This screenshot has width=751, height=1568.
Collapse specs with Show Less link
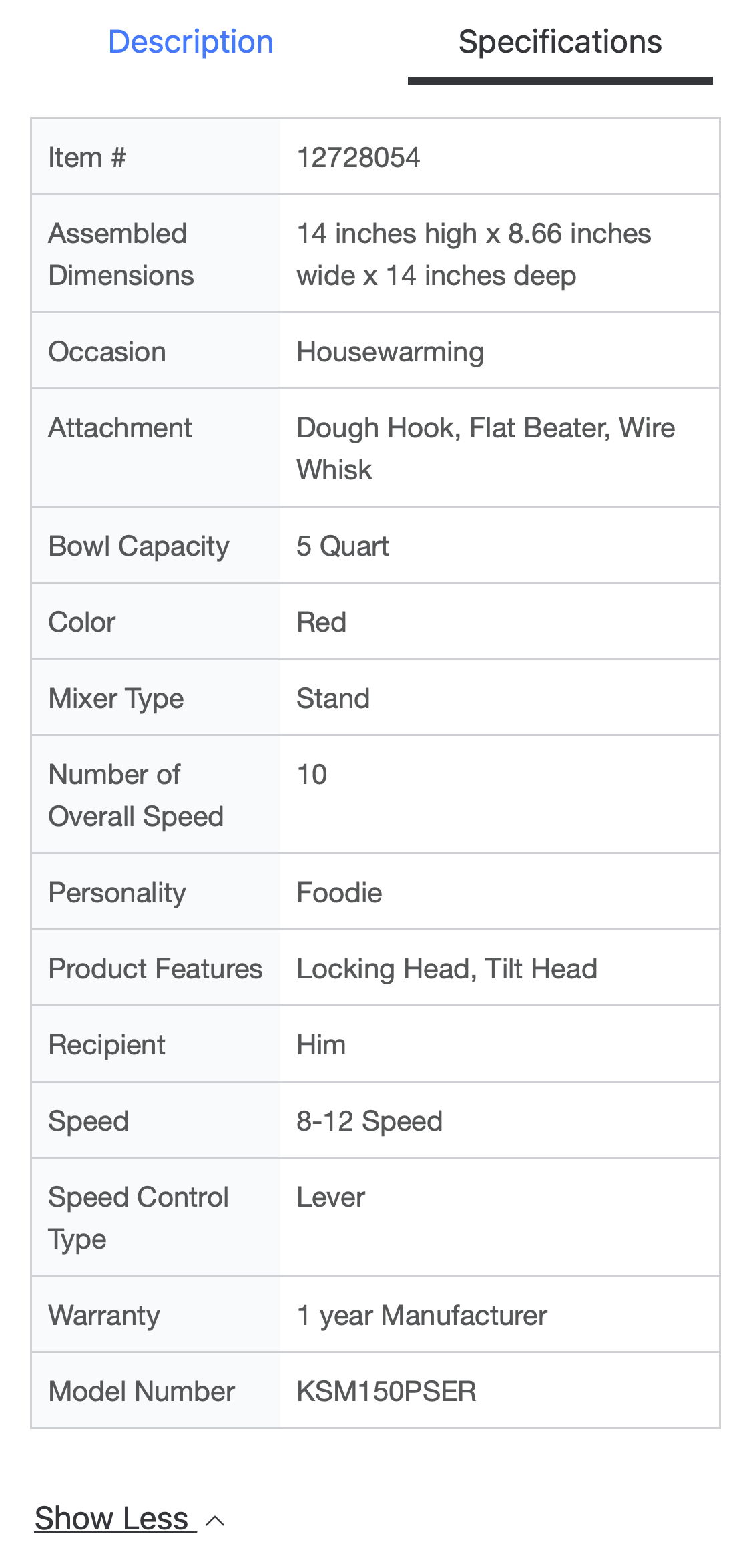pyautogui.click(x=112, y=1518)
